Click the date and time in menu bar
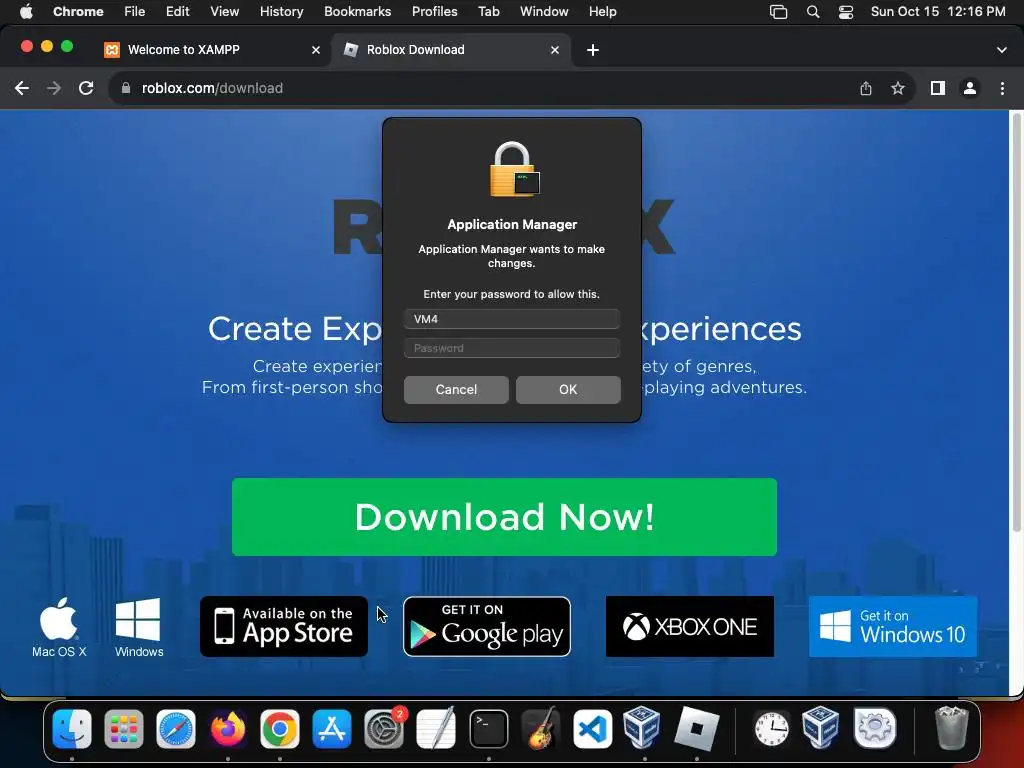Image resolution: width=1024 pixels, height=768 pixels. coord(938,11)
